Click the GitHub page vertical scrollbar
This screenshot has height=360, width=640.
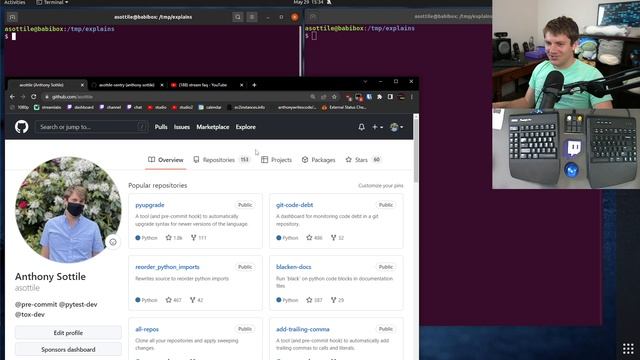416,151
